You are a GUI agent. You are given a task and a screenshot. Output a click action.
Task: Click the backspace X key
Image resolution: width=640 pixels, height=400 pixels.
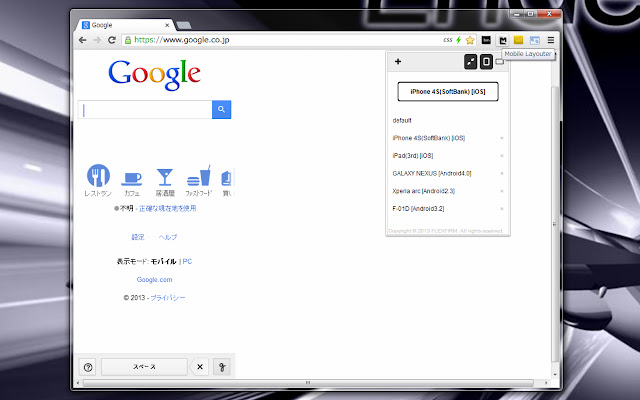pos(200,367)
